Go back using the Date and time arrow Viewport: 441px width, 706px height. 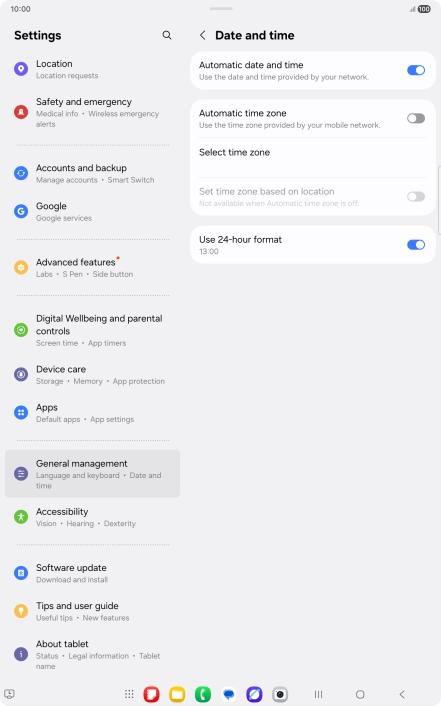point(203,35)
